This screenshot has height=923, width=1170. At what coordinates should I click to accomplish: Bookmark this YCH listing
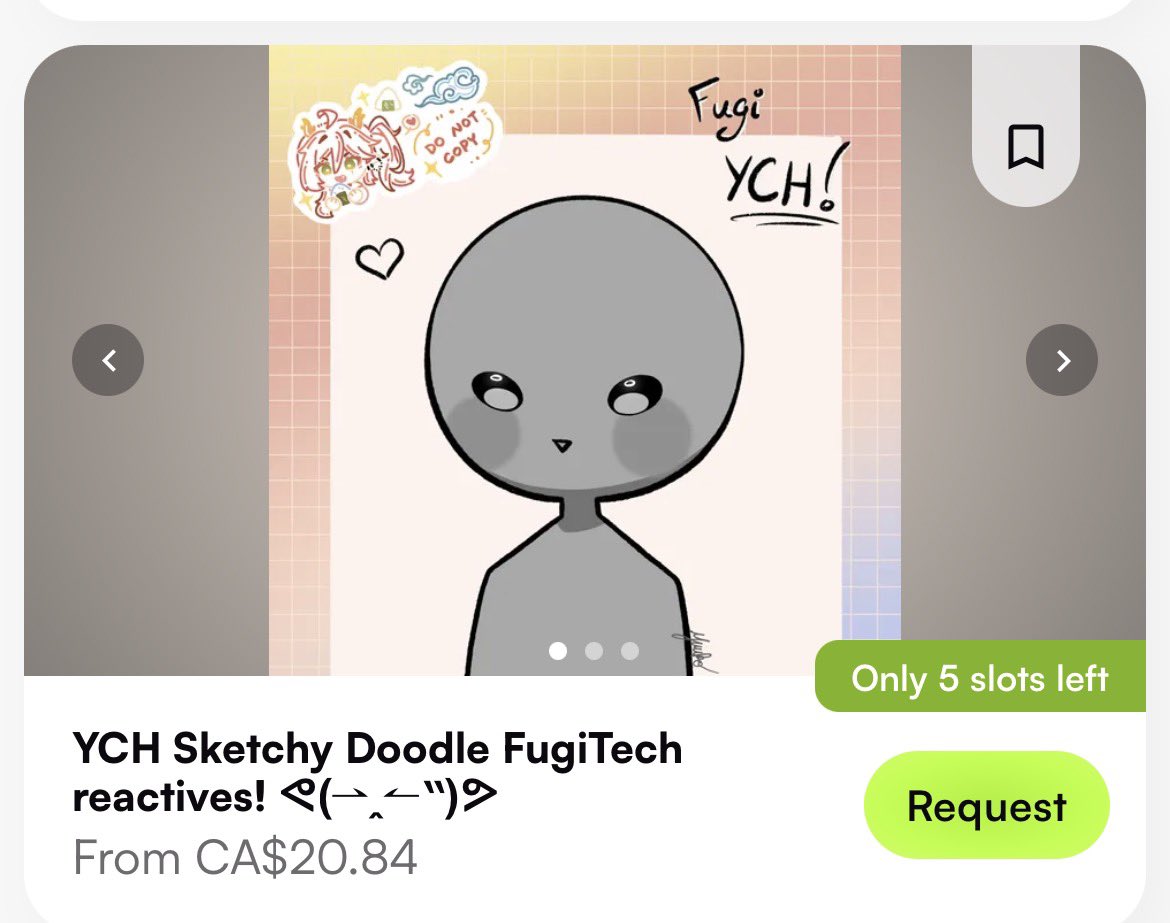(x=1025, y=147)
